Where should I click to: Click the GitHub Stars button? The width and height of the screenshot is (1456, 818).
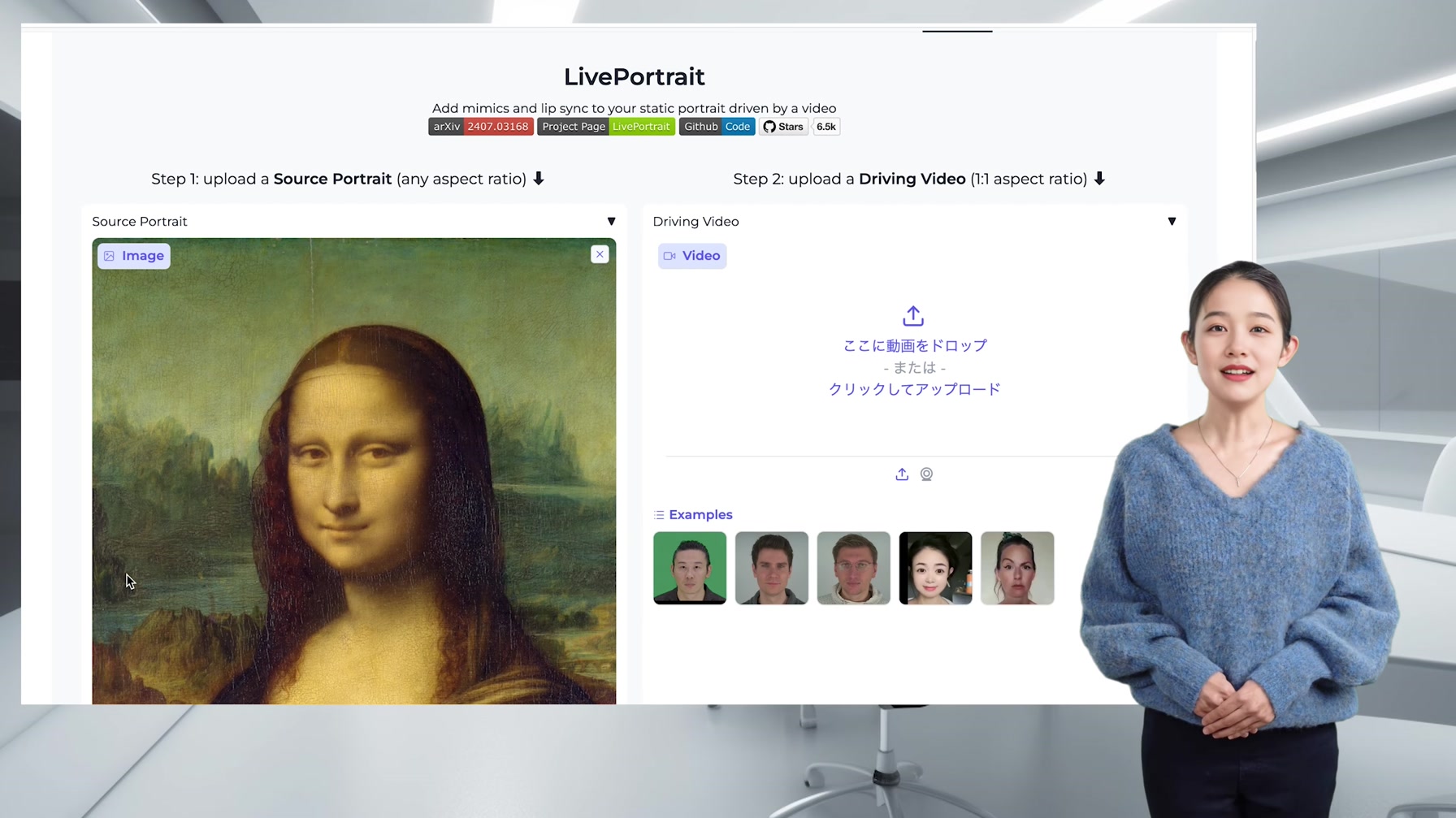click(x=783, y=127)
